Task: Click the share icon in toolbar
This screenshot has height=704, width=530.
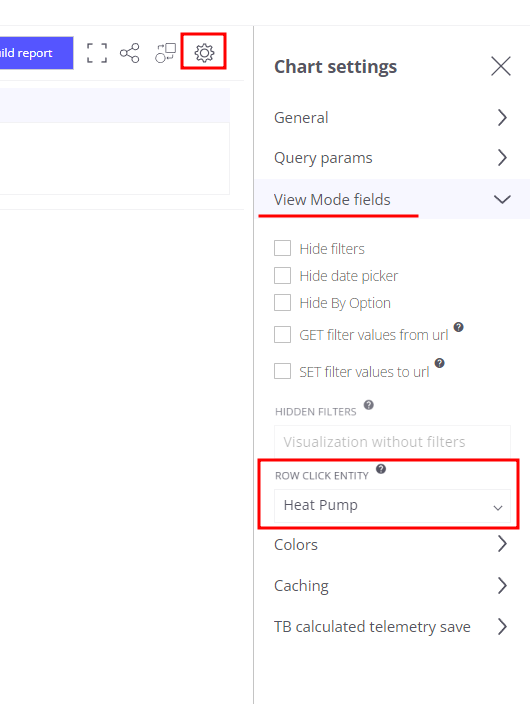Action: click(129, 53)
